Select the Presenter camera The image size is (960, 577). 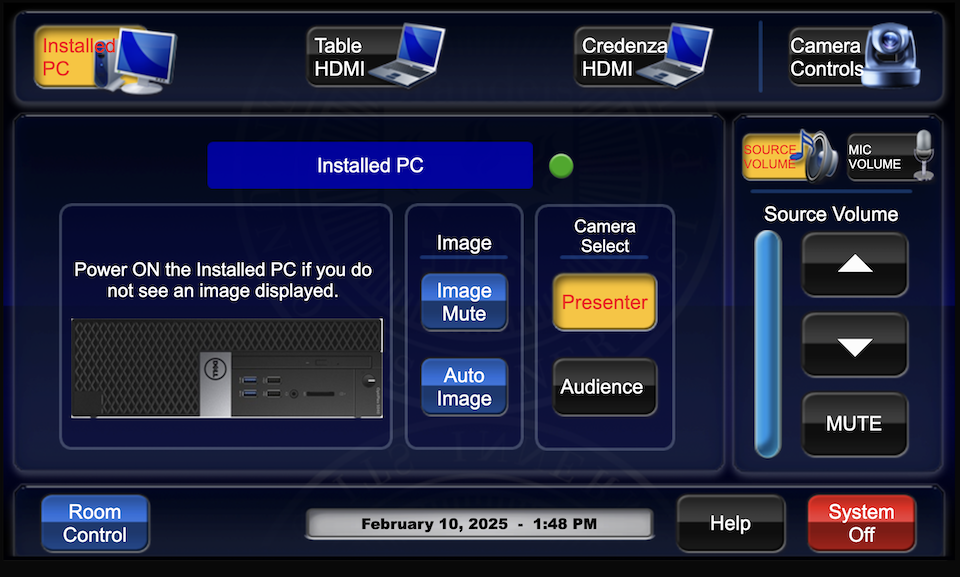(604, 302)
